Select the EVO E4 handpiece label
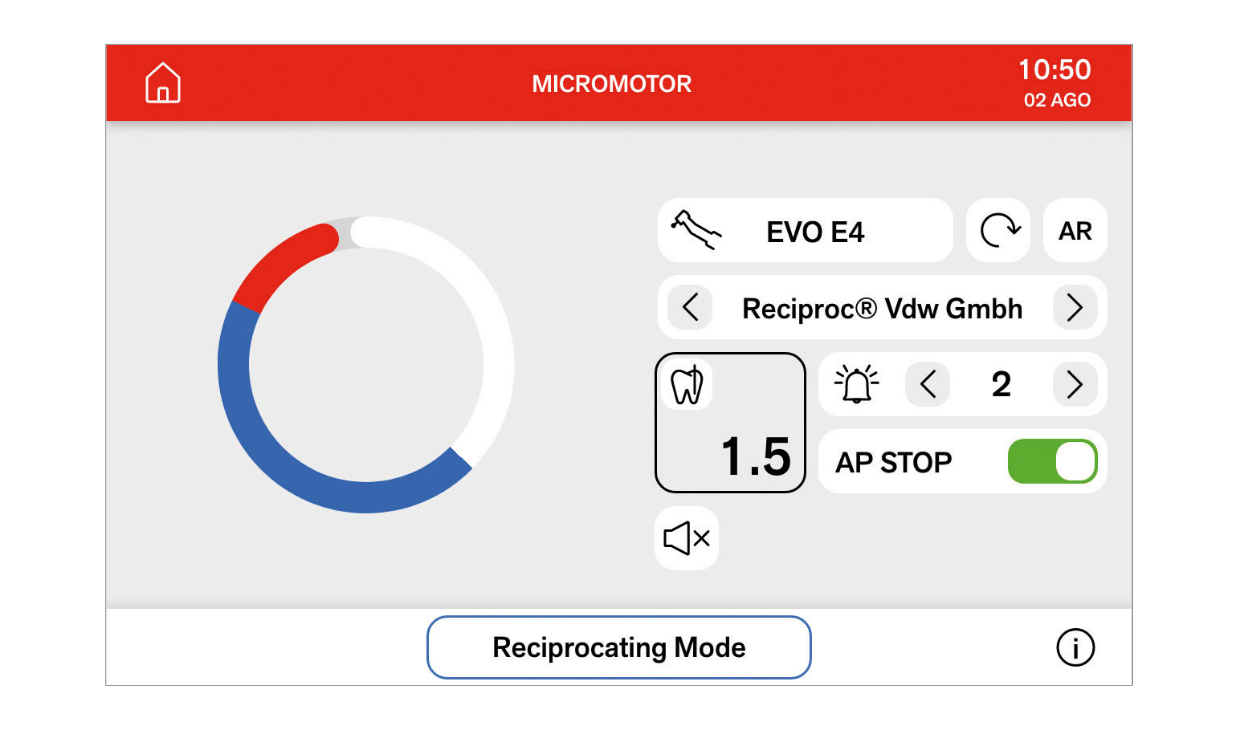Image resolution: width=1238 pixels, height=730 pixels. 815,232
